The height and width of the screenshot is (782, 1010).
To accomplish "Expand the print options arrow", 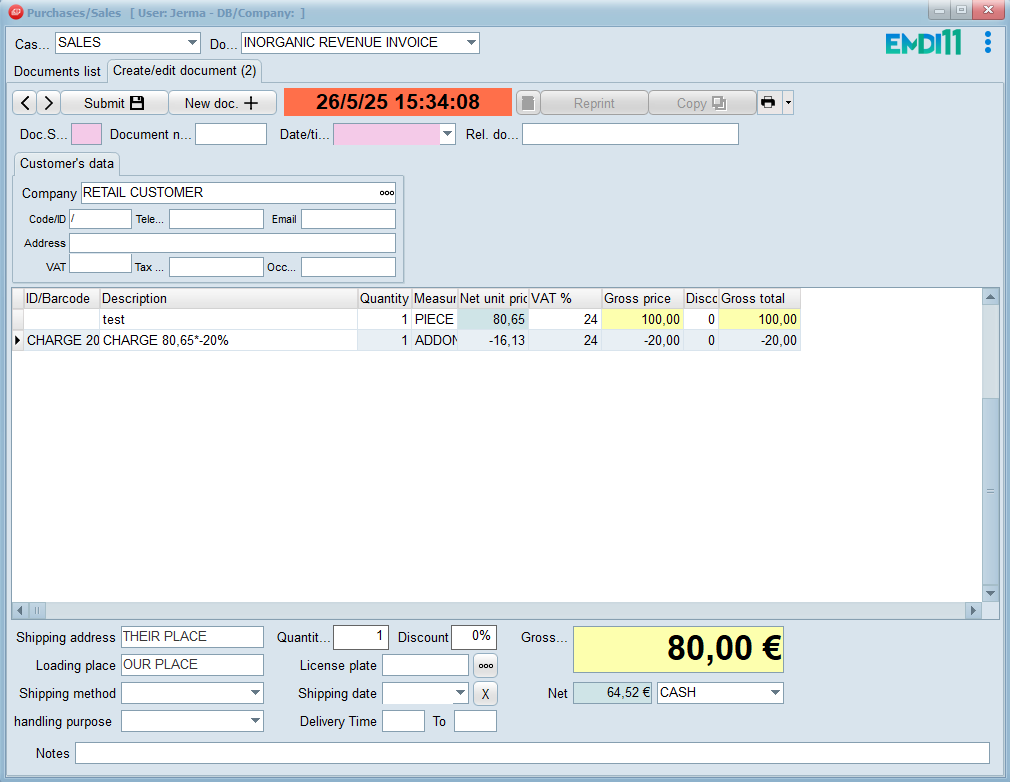I will pos(788,103).
